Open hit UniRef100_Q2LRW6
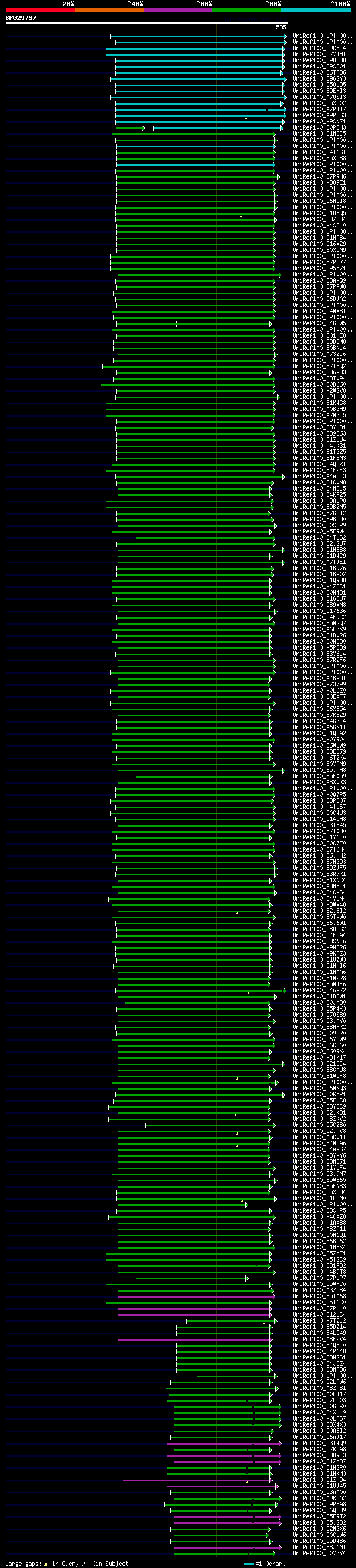 [319, 1382]
